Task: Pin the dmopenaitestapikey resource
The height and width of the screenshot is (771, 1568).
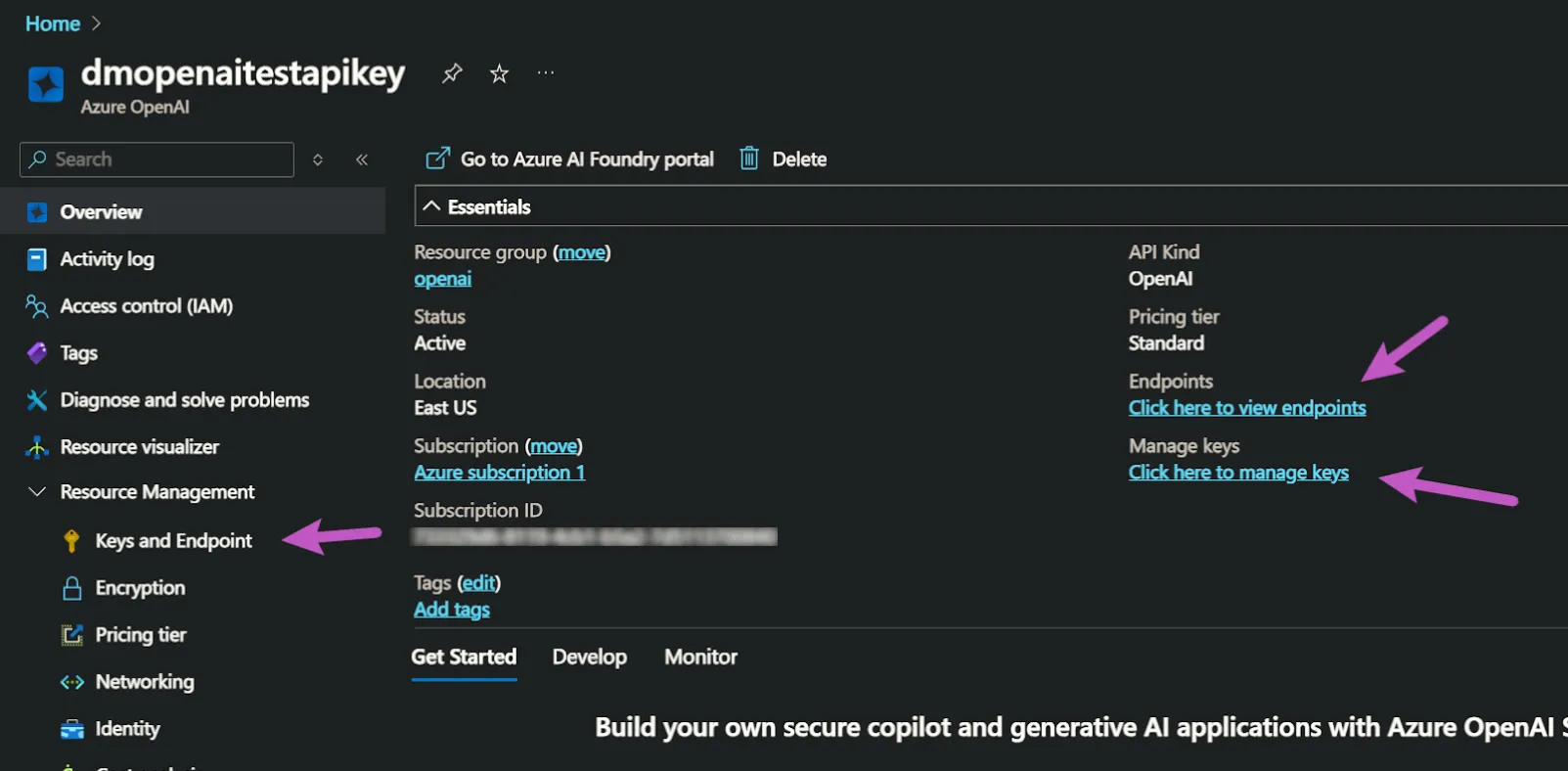Action: [x=452, y=73]
